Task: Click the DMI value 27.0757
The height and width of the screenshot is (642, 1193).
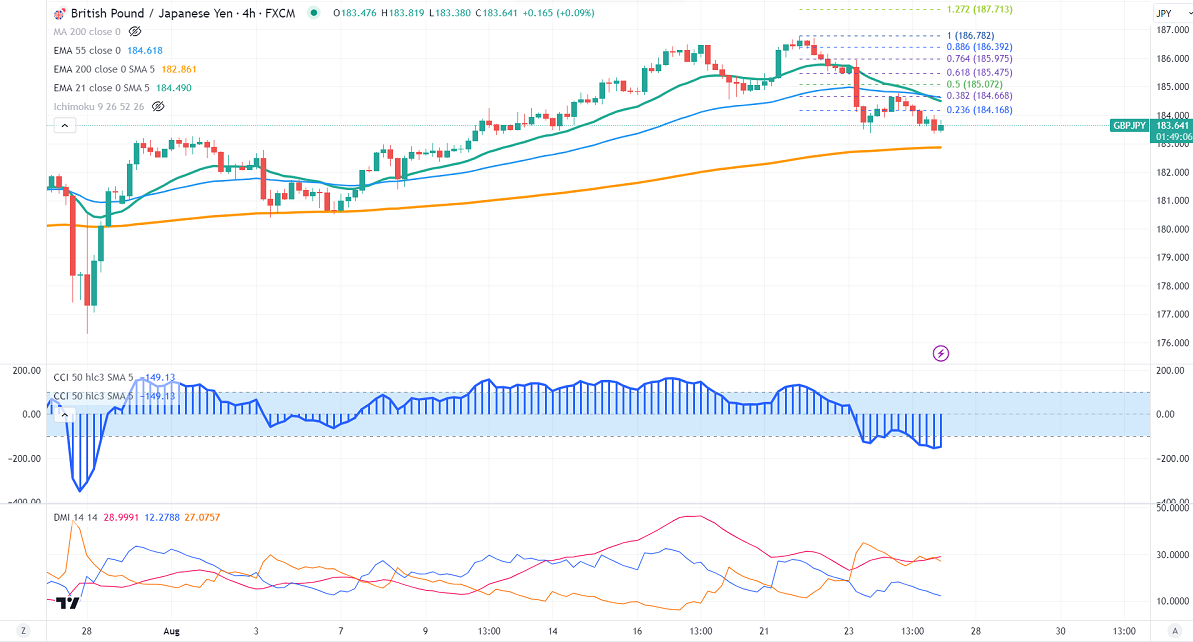Action: (x=202, y=517)
